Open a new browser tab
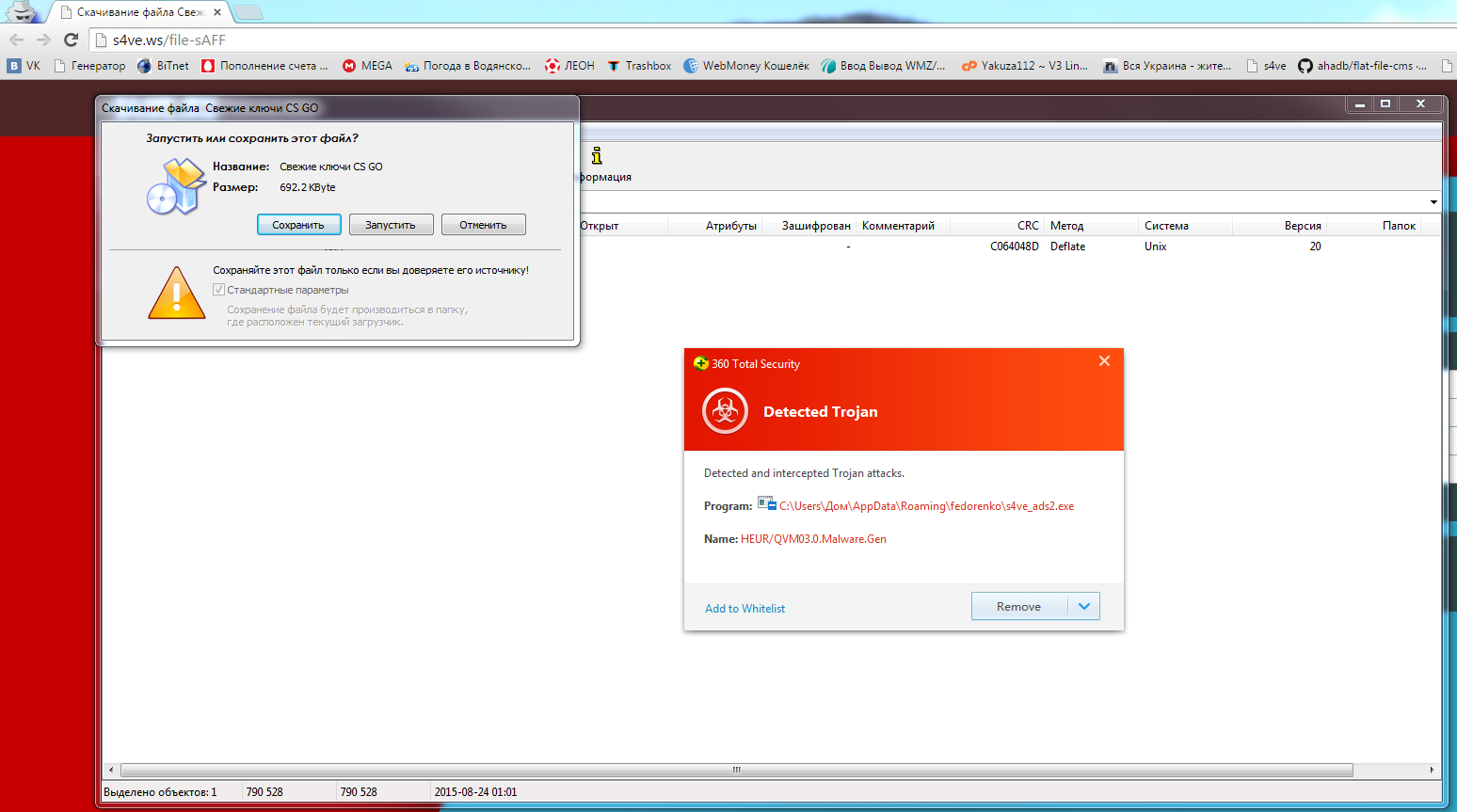The height and width of the screenshot is (812, 1457). tap(248, 12)
